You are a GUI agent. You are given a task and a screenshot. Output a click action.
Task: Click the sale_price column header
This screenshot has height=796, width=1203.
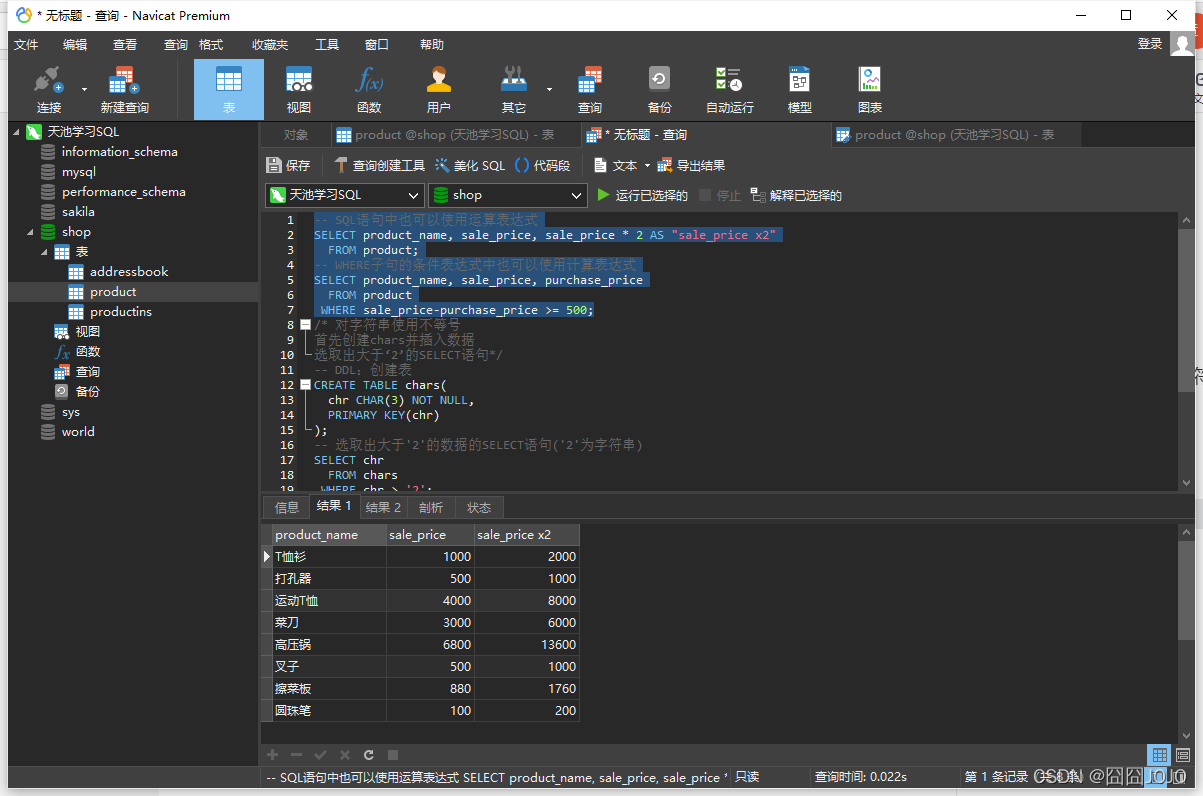click(x=430, y=535)
